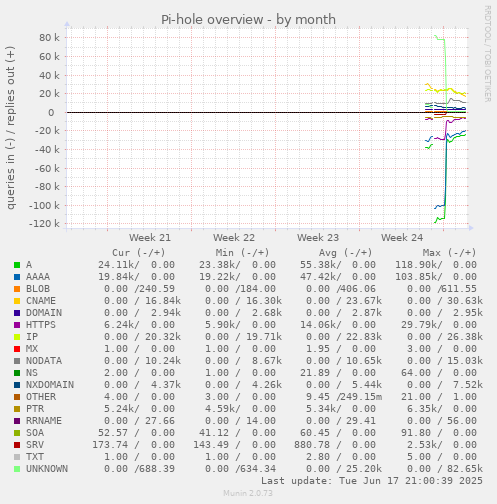Click the orange BLOB legend color swatch

pyautogui.click(x=17, y=289)
